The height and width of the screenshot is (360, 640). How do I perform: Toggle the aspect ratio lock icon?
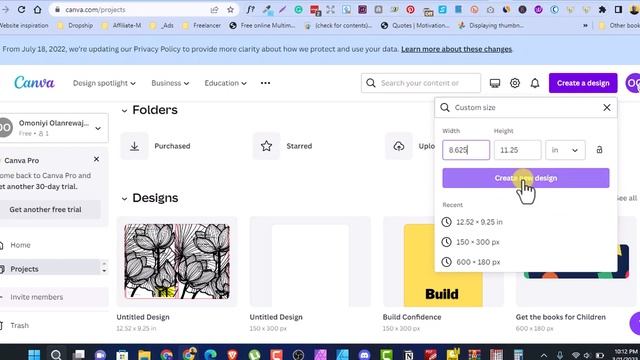599,150
